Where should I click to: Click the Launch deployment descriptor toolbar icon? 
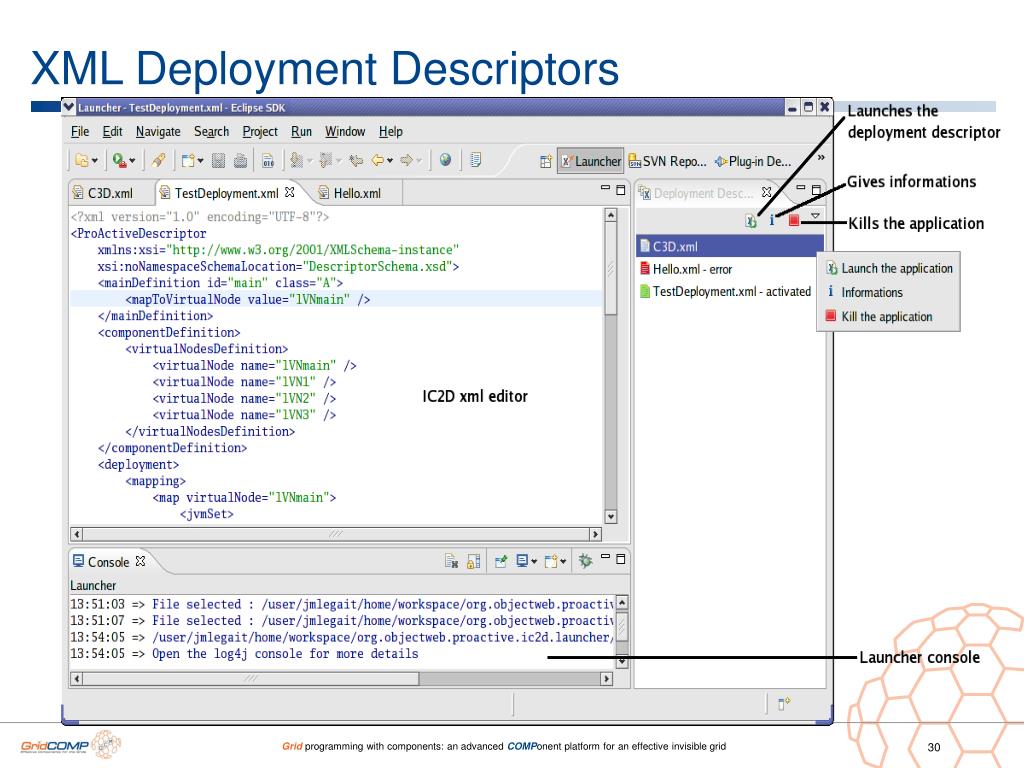[x=751, y=221]
